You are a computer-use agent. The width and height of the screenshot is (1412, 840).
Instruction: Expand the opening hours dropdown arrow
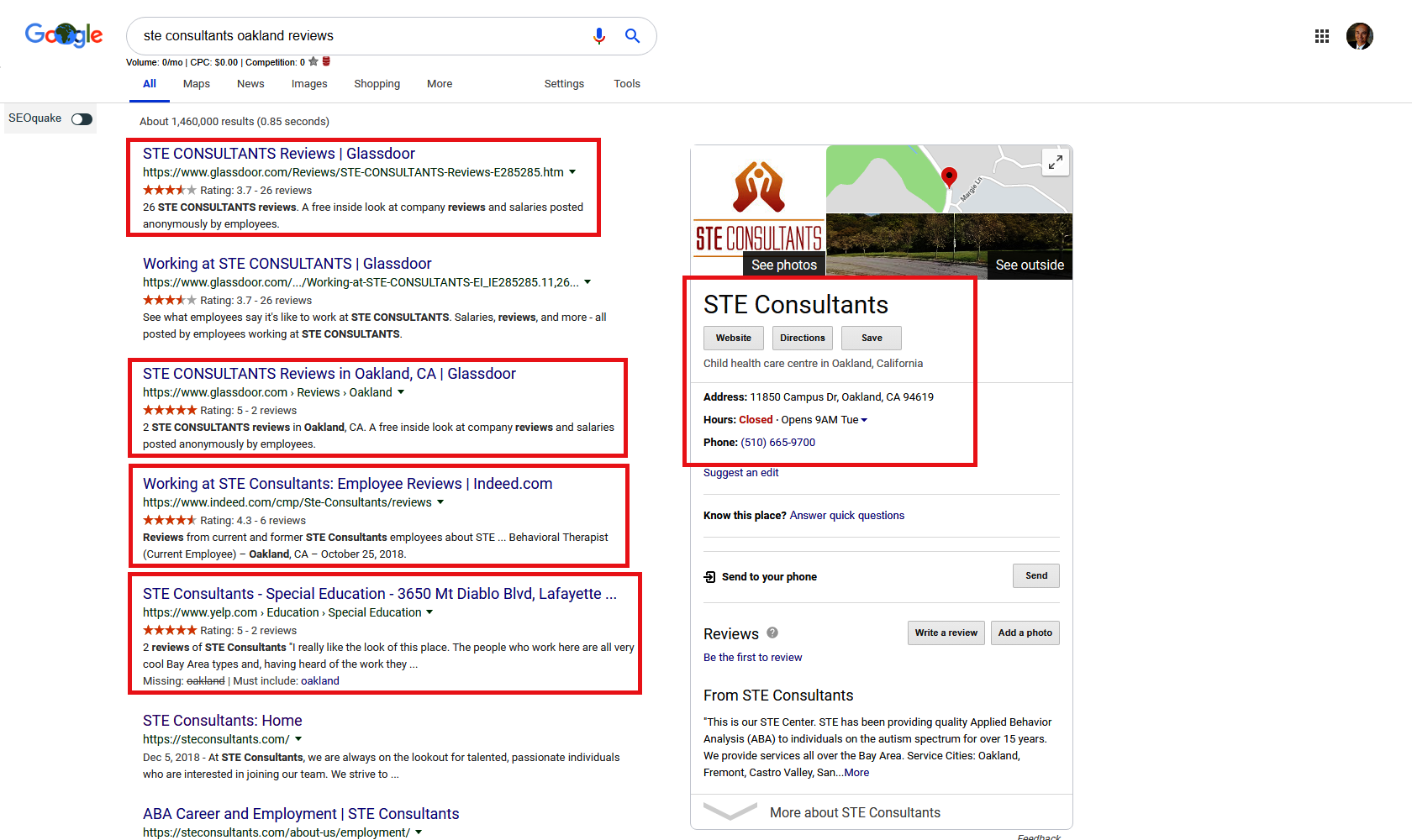pyautogui.click(x=864, y=420)
